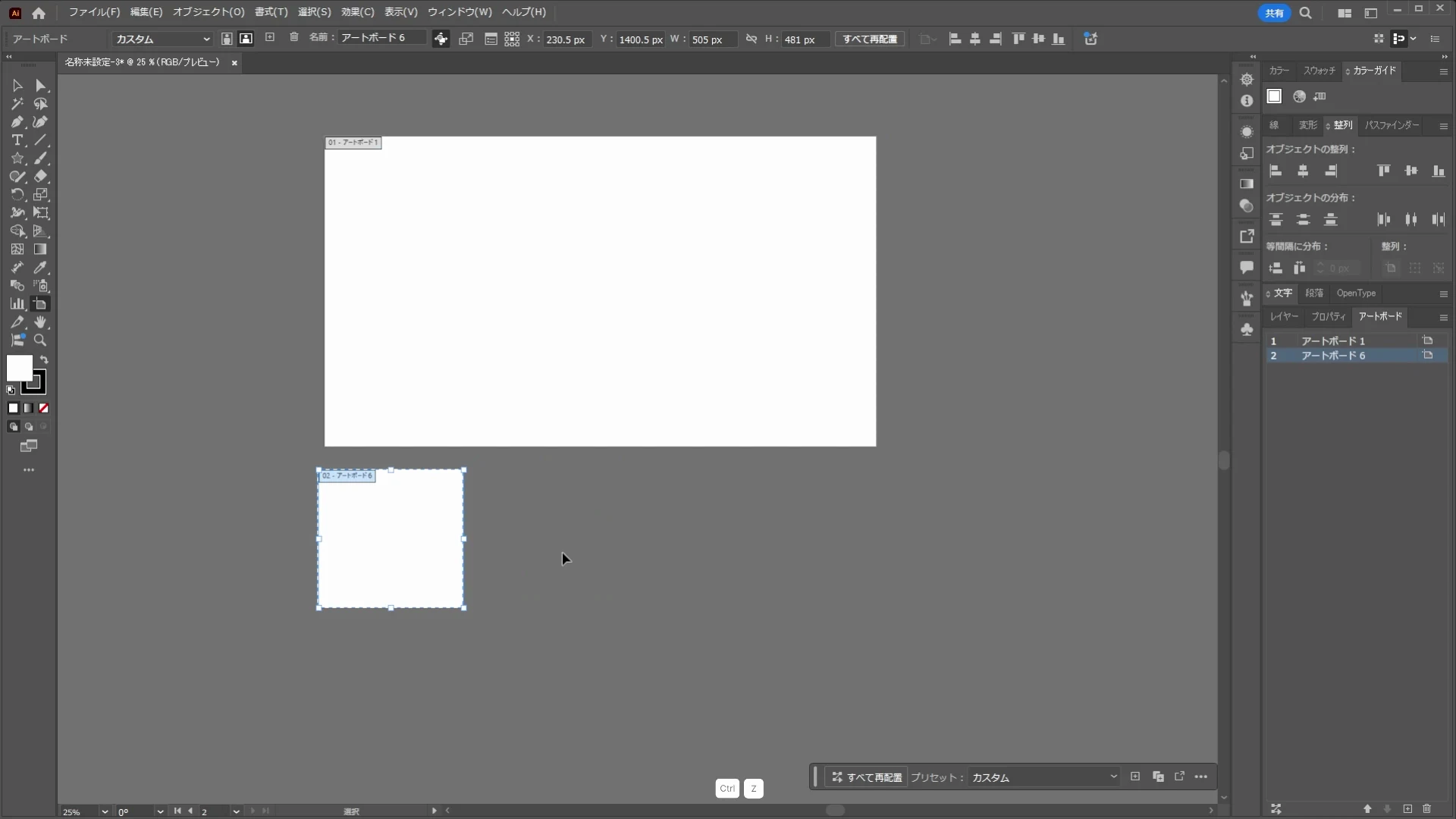1456x819 pixels.
Task: Open the rotation angle dropdown
Action: 160,811
